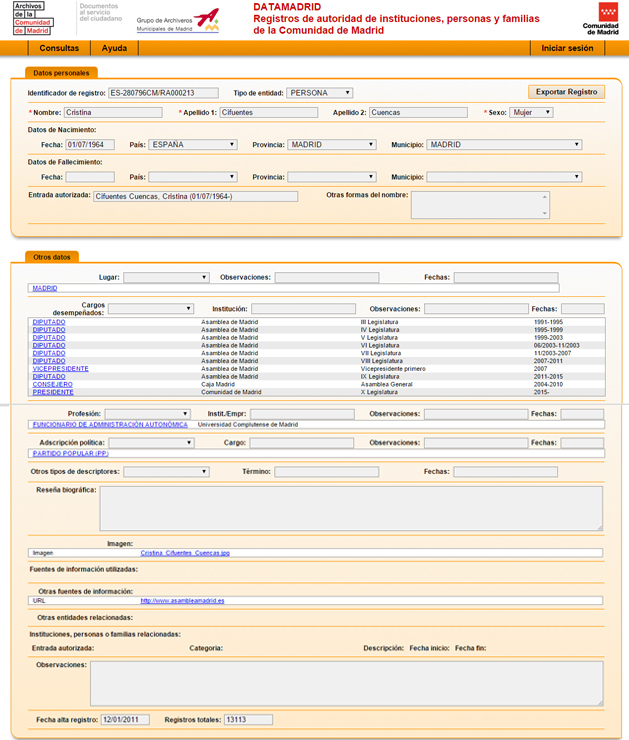
Task: Click 'Universidad Complutense de Madrid' text
Action: (x=248, y=425)
